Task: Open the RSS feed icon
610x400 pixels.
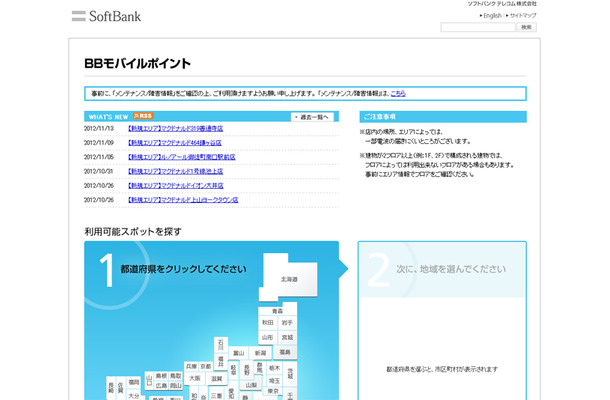Action: (143, 116)
